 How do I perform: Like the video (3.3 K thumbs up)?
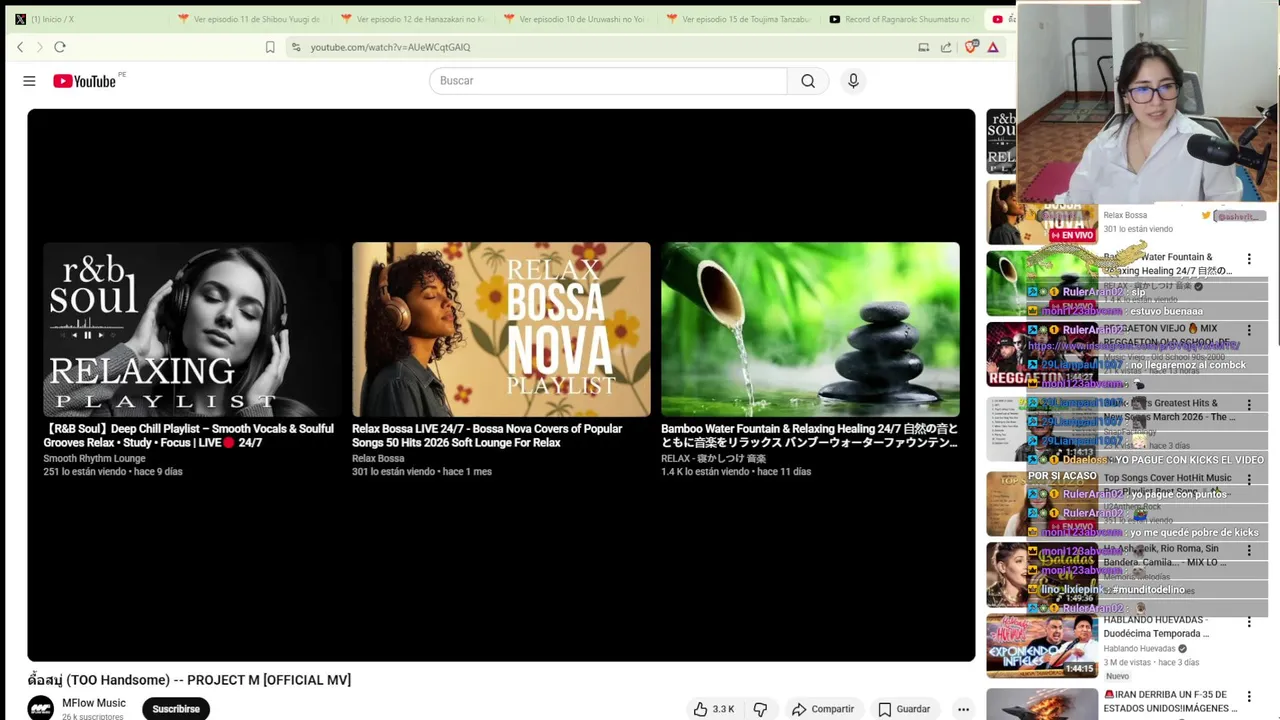pyautogui.click(x=714, y=709)
